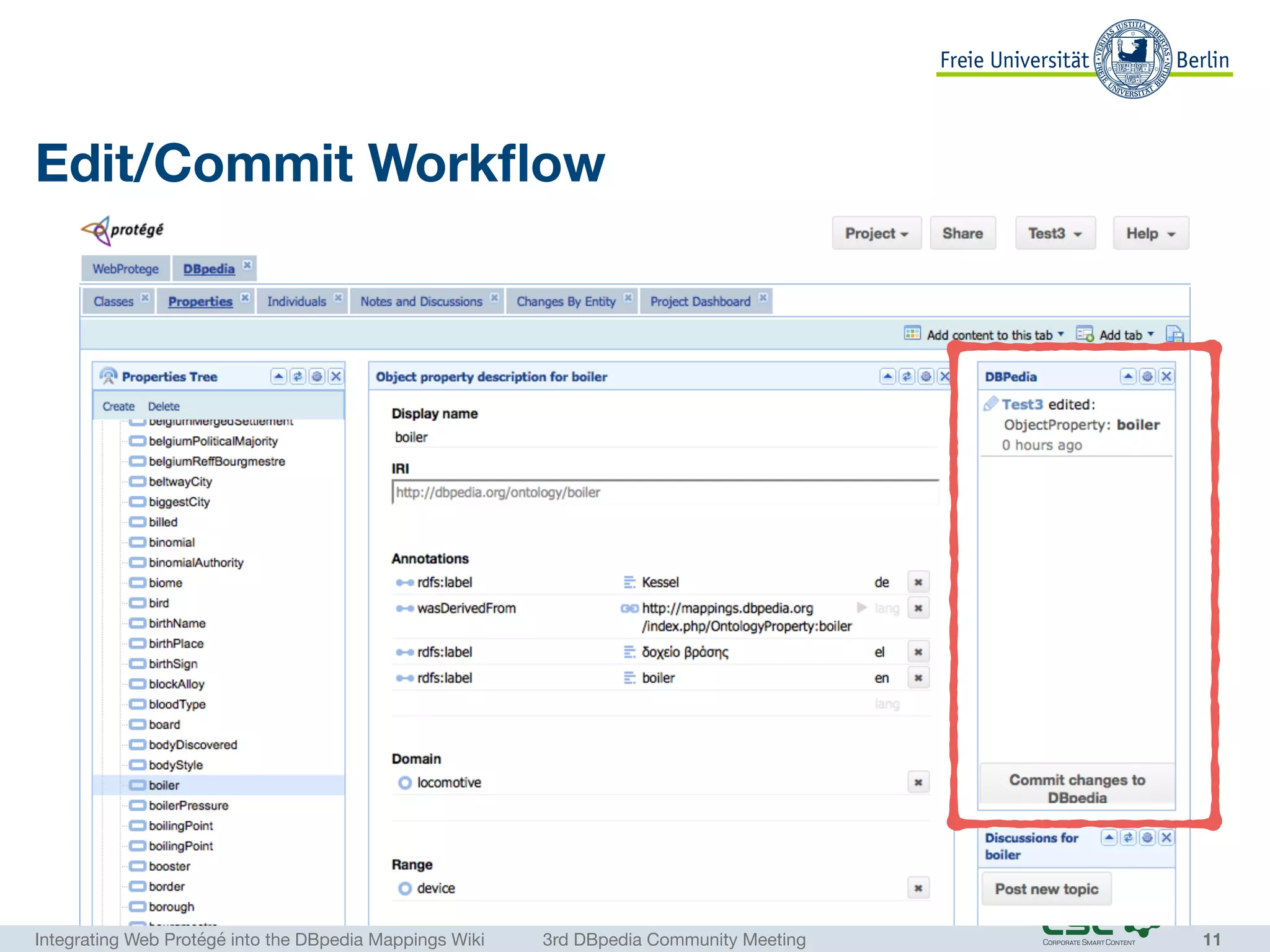Screen dimensions: 1270x952
Task: Remove device from Range
Action: [918, 888]
